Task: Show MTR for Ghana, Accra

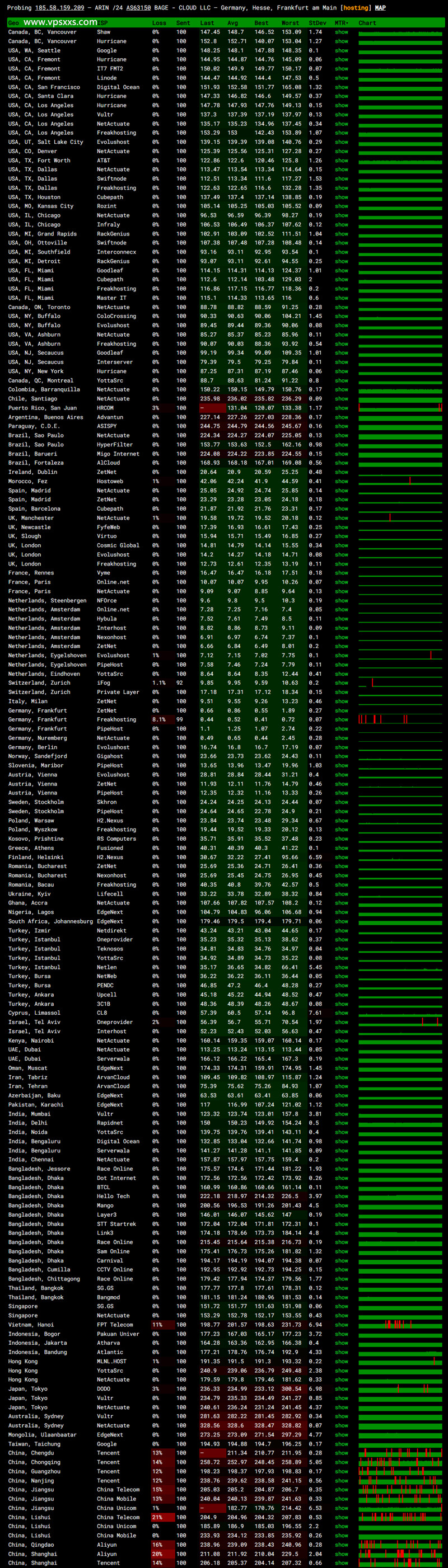Action: tap(342, 903)
